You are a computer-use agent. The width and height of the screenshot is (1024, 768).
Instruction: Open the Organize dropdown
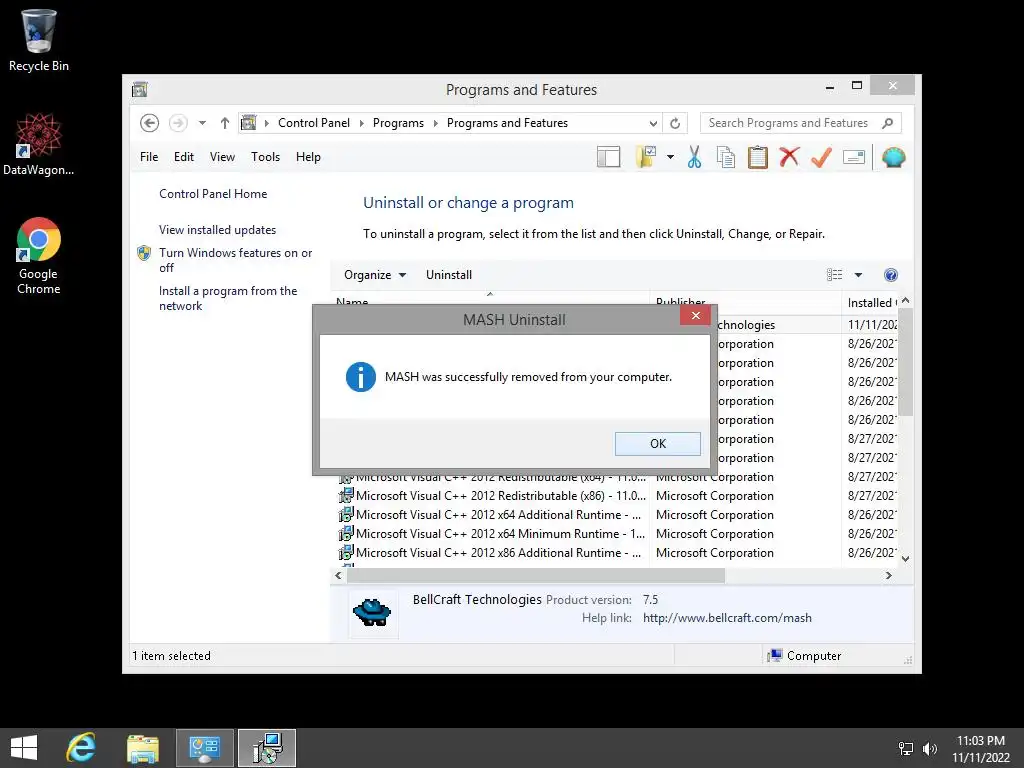coord(375,275)
